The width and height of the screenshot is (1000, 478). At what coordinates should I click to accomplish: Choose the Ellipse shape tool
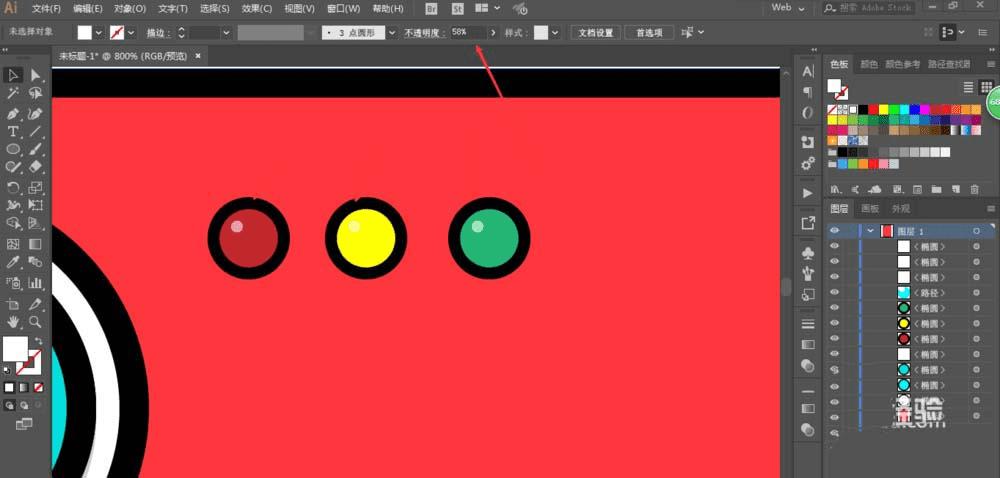click(x=13, y=150)
